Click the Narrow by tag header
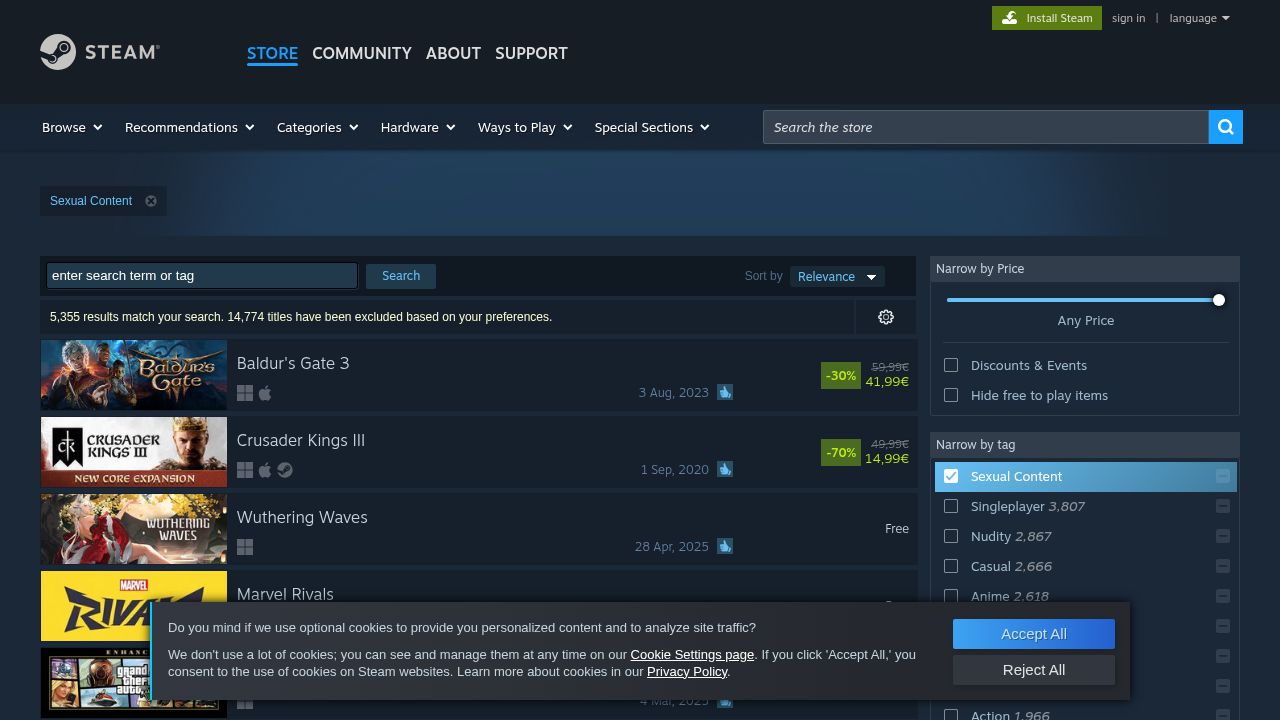 pyautogui.click(x=1085, y=444)
